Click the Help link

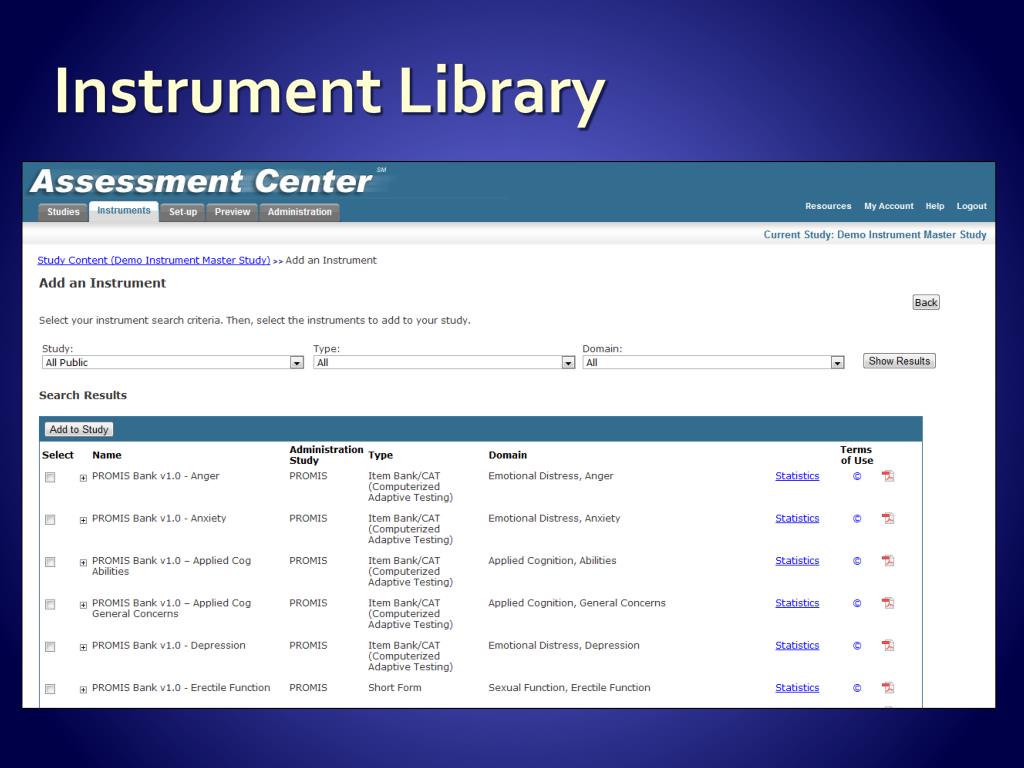tap(935, 206)
